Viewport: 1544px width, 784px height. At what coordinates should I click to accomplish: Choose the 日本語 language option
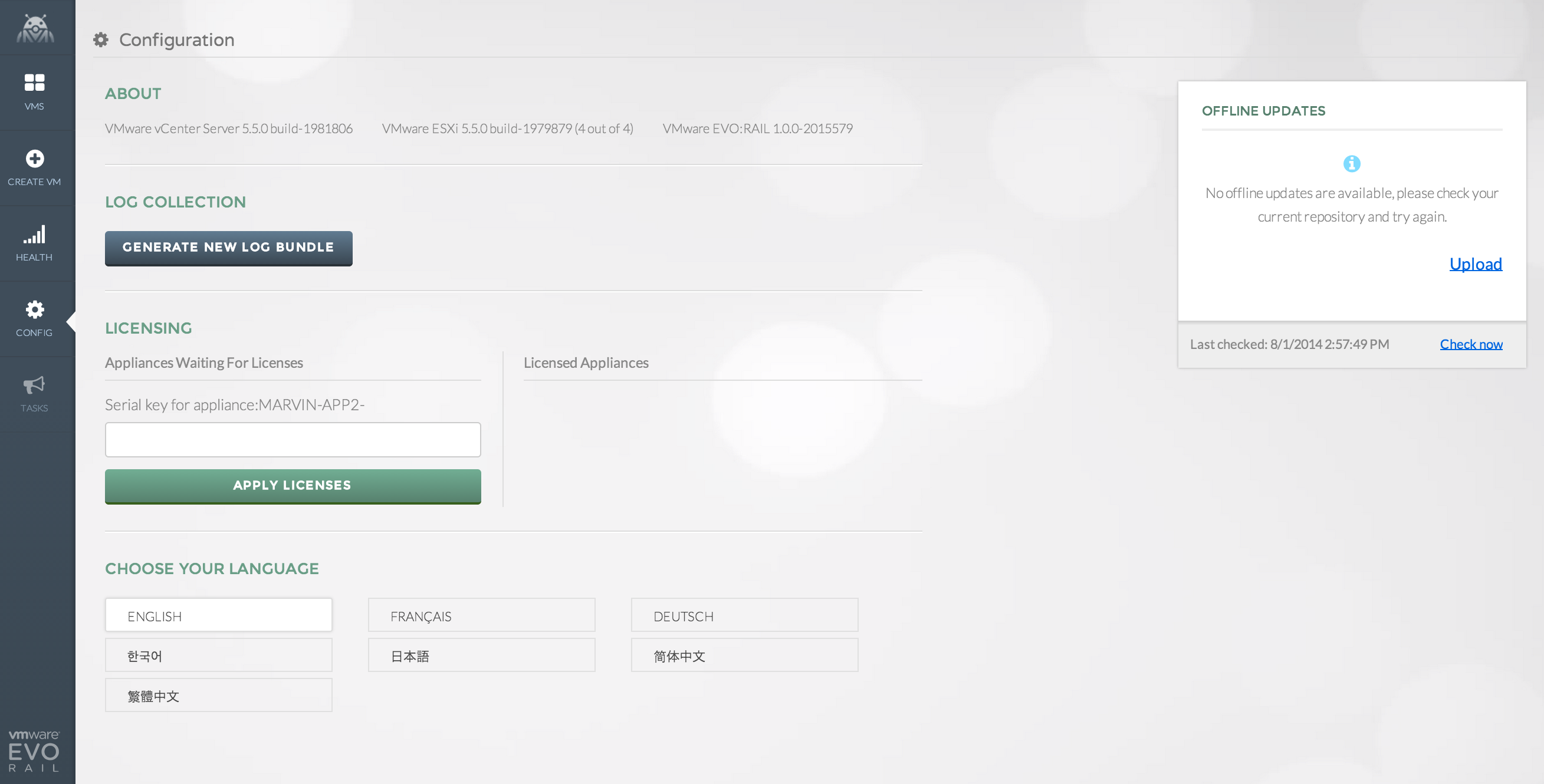point(481,655)
